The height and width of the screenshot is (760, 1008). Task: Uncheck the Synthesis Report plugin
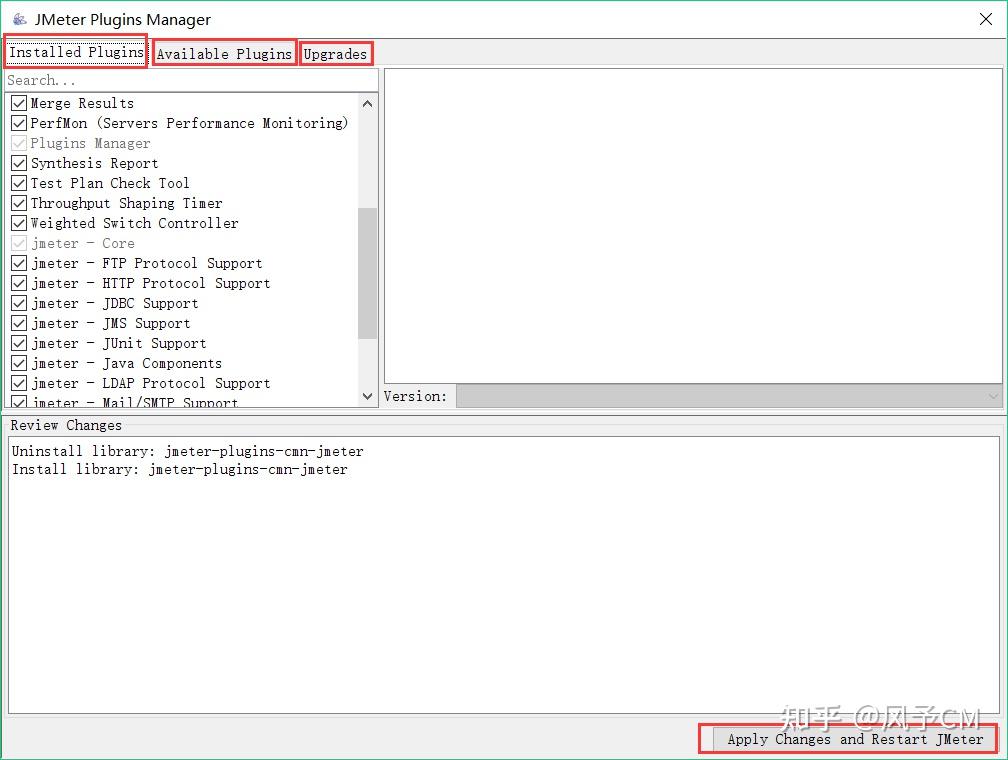point(18,162)
